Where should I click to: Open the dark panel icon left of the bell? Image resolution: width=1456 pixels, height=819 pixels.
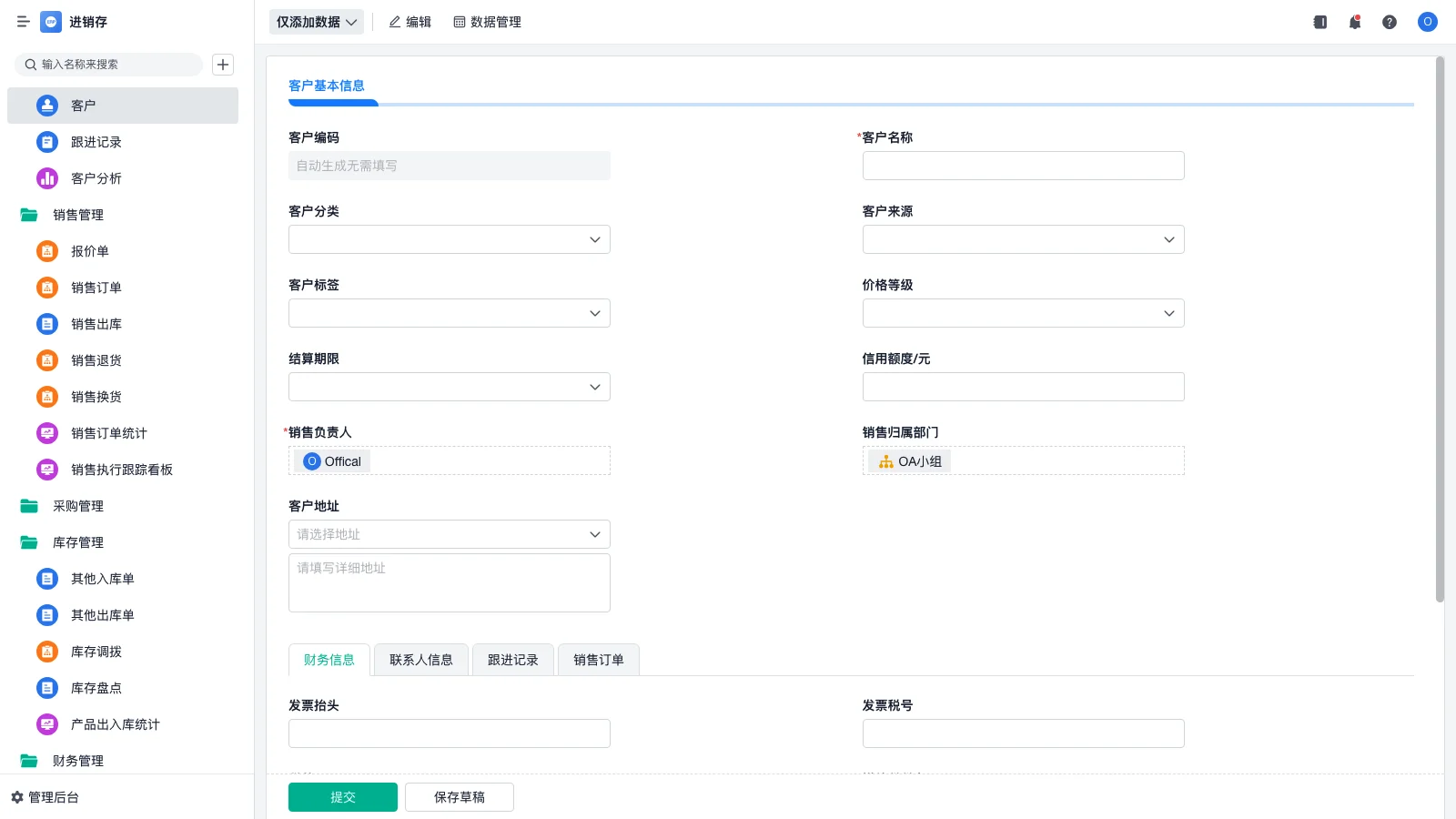click(x=1320, y=22)
